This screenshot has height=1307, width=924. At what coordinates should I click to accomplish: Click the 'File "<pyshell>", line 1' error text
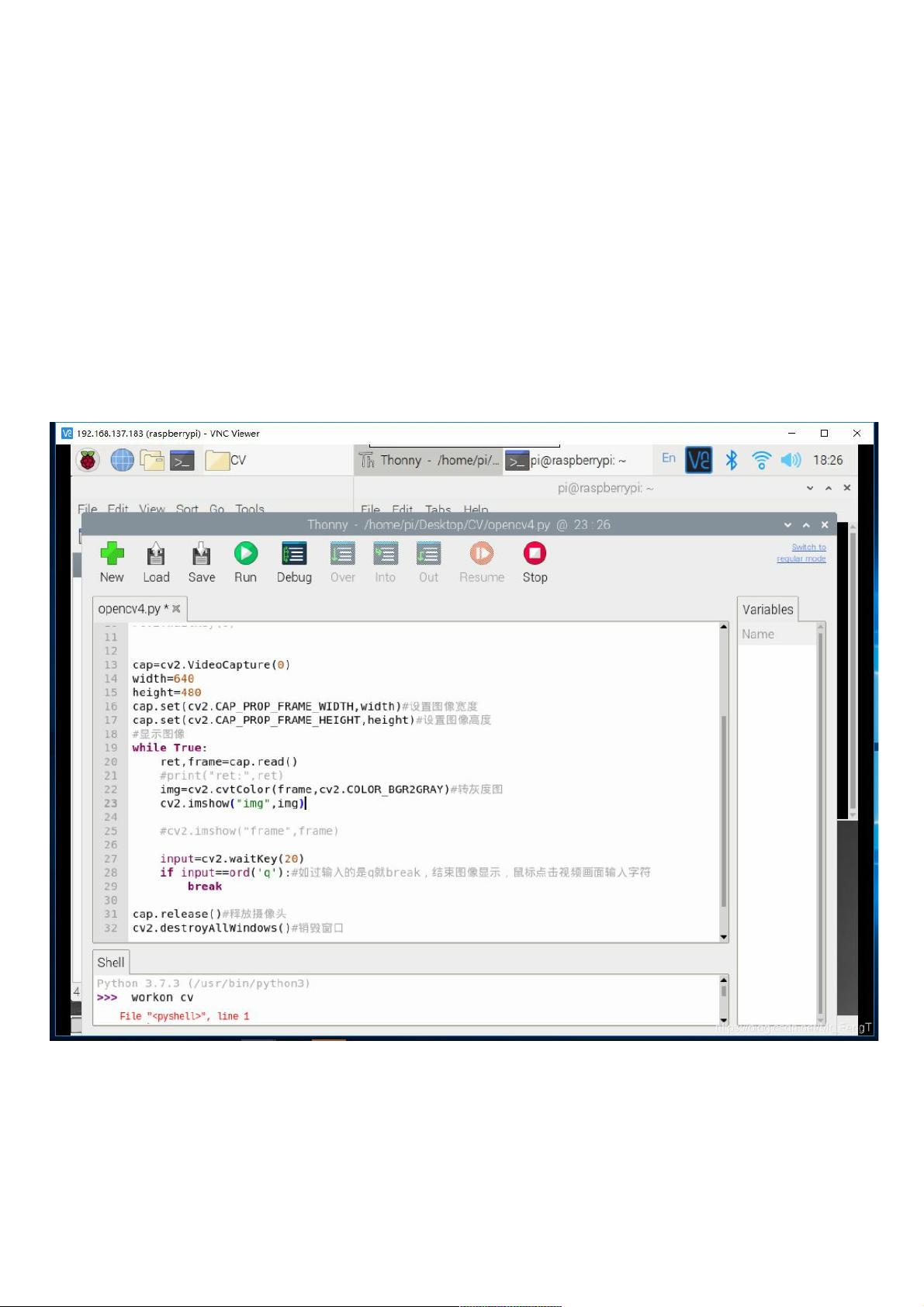click(185, 1016)
